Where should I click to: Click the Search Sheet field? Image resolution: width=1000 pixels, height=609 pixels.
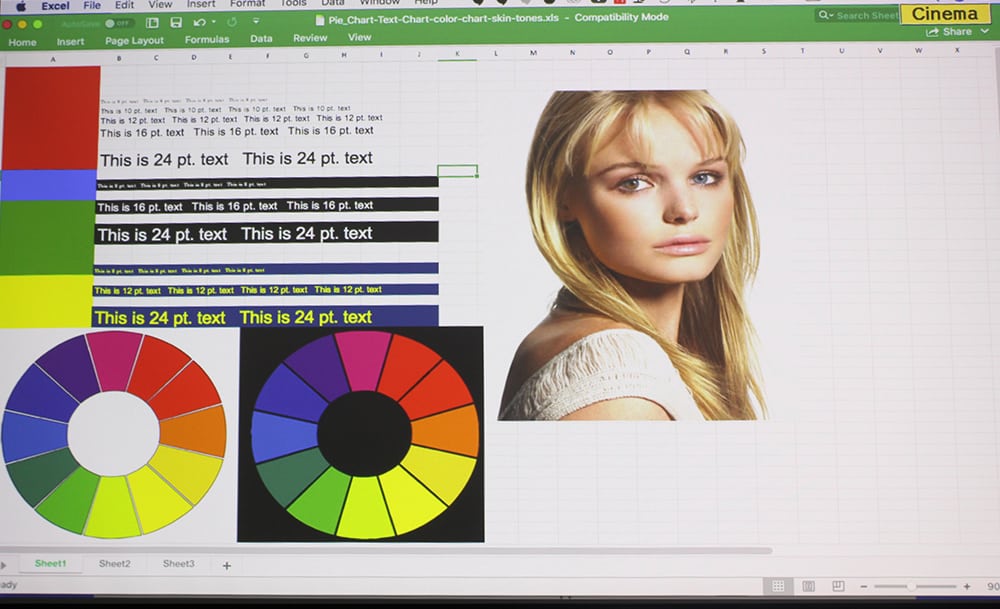[858, 15]
